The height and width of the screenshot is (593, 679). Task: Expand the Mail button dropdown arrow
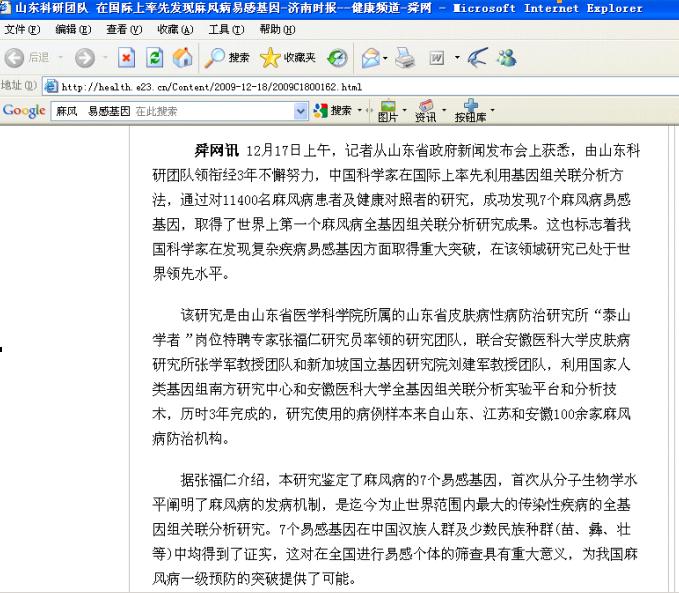385,58
